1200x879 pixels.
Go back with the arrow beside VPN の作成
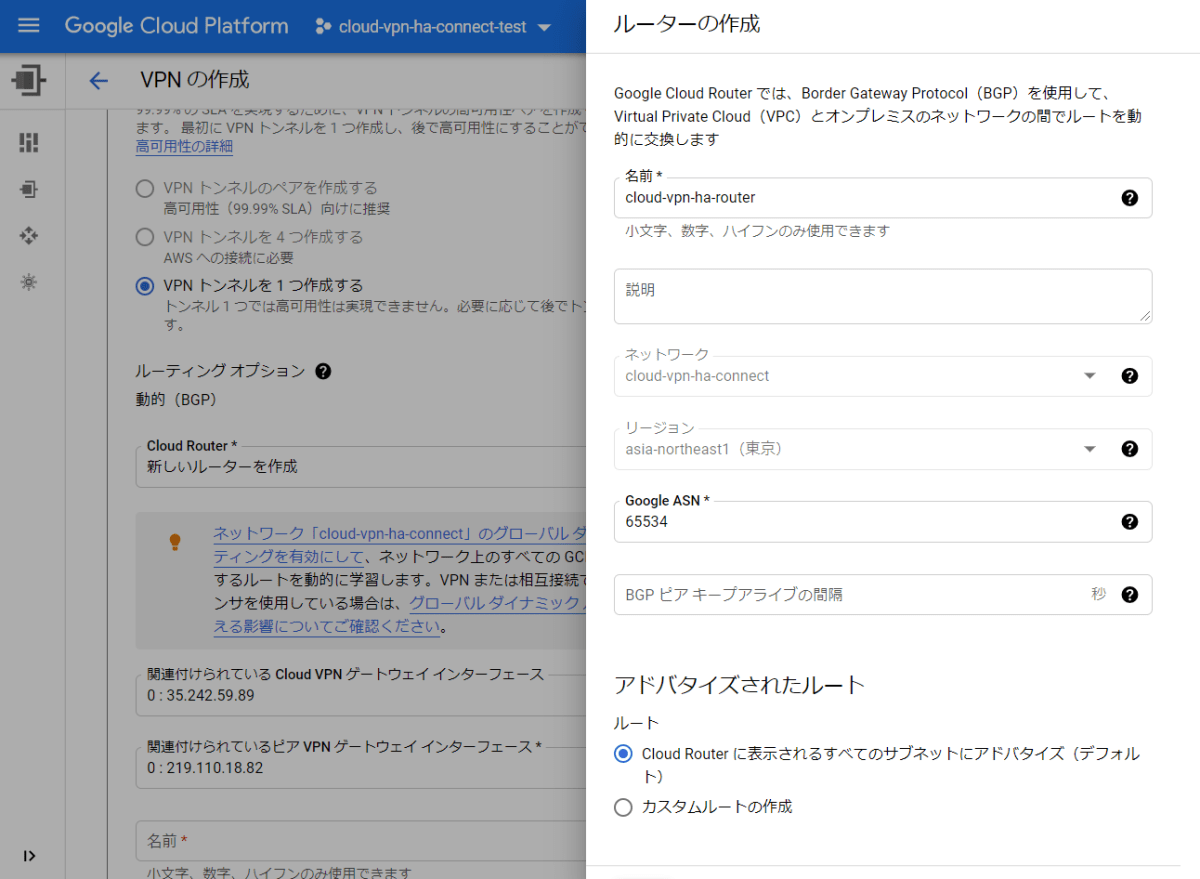(x=98, y=81)
